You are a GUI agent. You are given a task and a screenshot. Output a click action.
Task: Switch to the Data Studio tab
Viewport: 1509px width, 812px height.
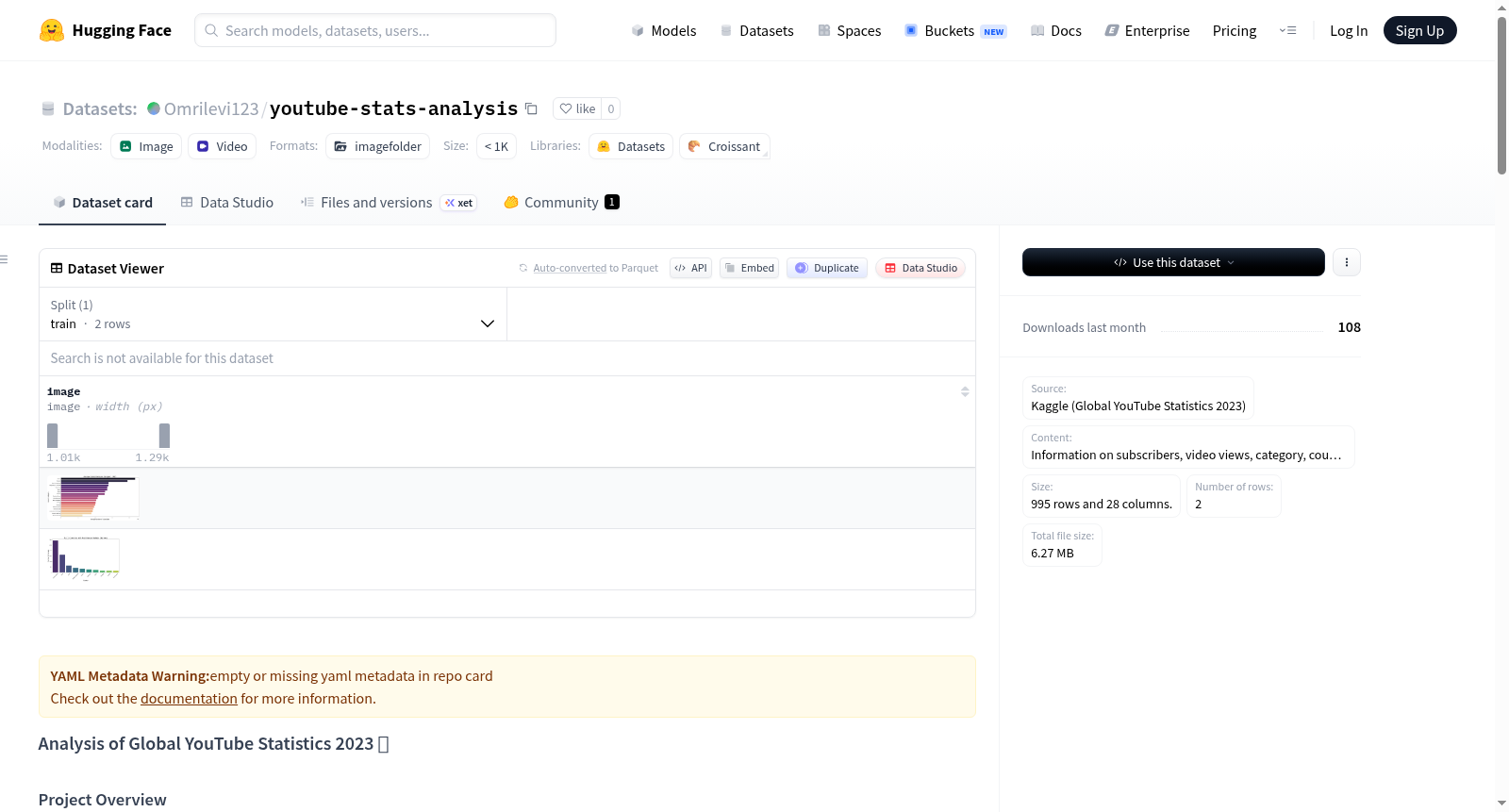point(227,202)
